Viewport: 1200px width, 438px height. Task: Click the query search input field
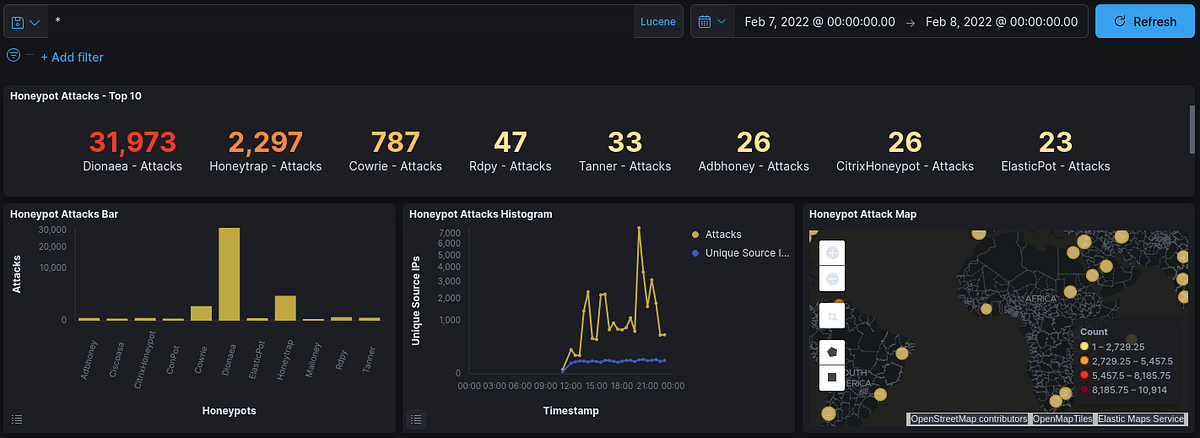pyautogui.click(x=339, y=21)
